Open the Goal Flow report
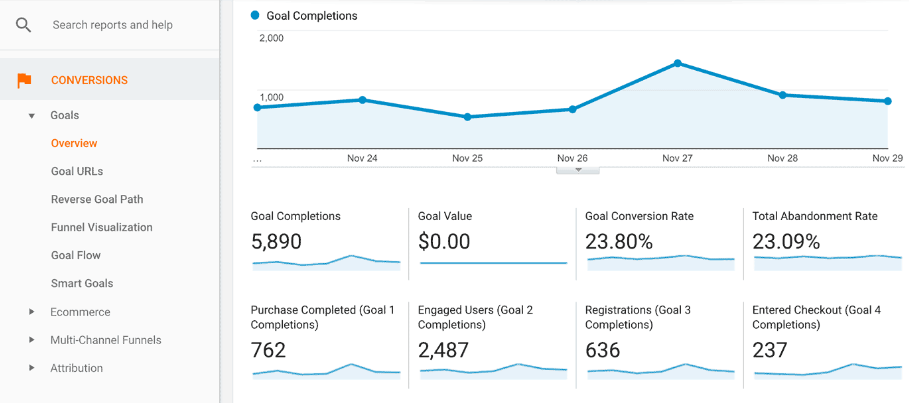909x403 pixels. [76, 255]
